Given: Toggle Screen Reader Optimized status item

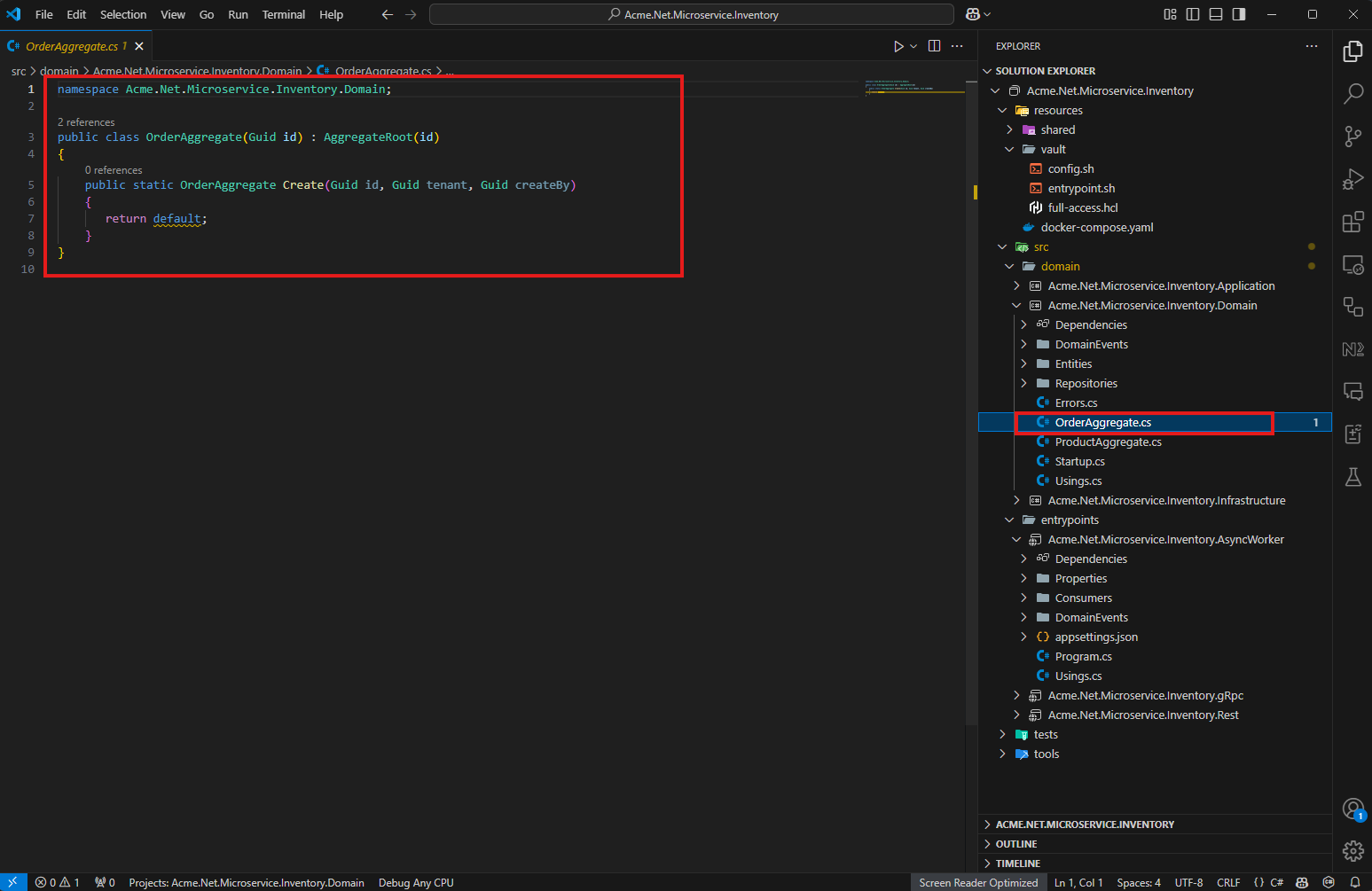Looking at the screenshot, I should (x=978, y=882).
